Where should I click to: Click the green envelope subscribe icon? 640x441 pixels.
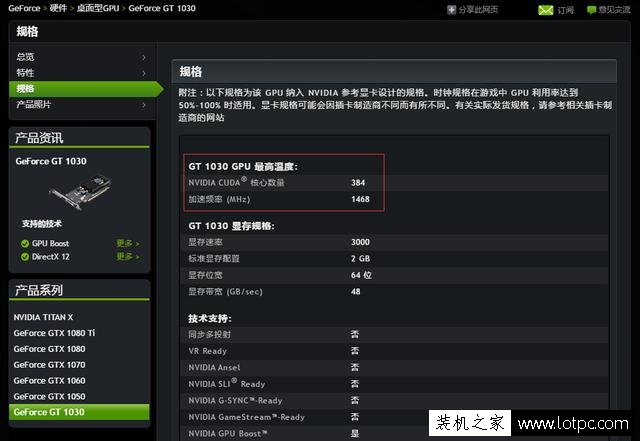(x=546, y=10)
